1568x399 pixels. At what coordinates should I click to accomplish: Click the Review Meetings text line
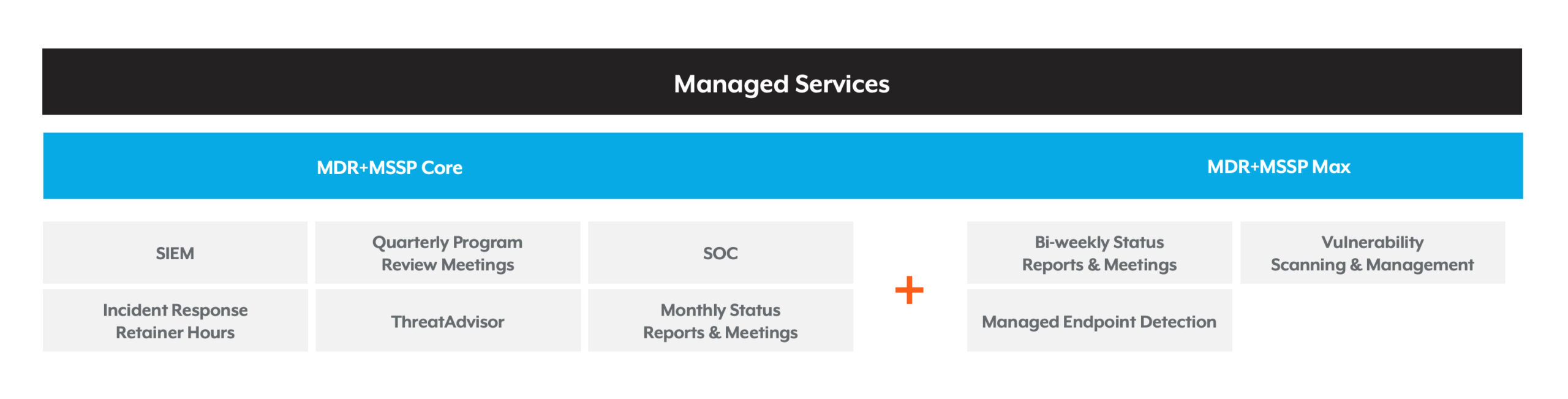coord(448,265)
